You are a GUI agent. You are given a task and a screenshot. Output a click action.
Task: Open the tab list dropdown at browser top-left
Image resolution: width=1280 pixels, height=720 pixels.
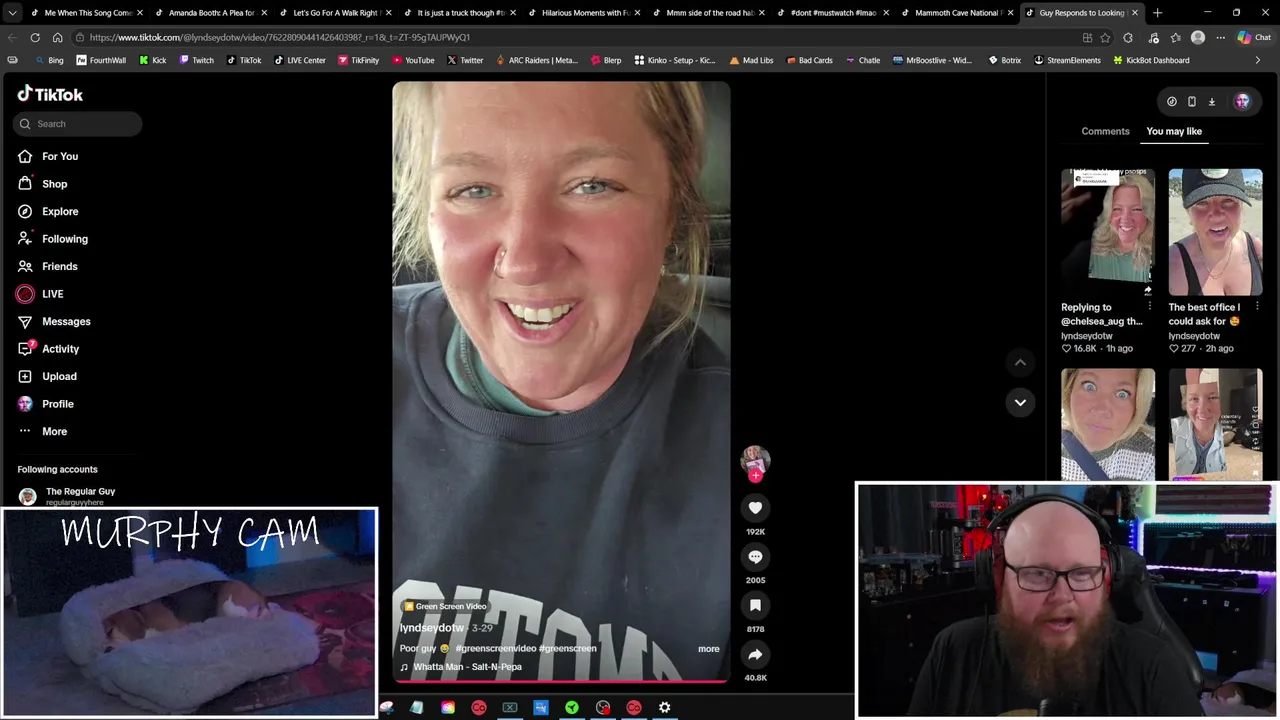tap(12, 13)
